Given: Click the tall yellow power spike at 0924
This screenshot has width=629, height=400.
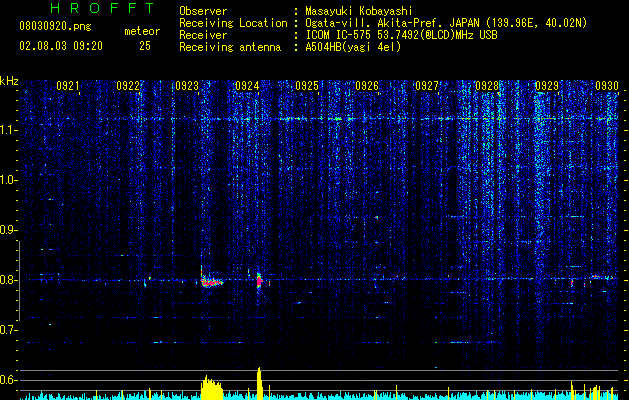Looking at the screenshot, I should [259, 384].
